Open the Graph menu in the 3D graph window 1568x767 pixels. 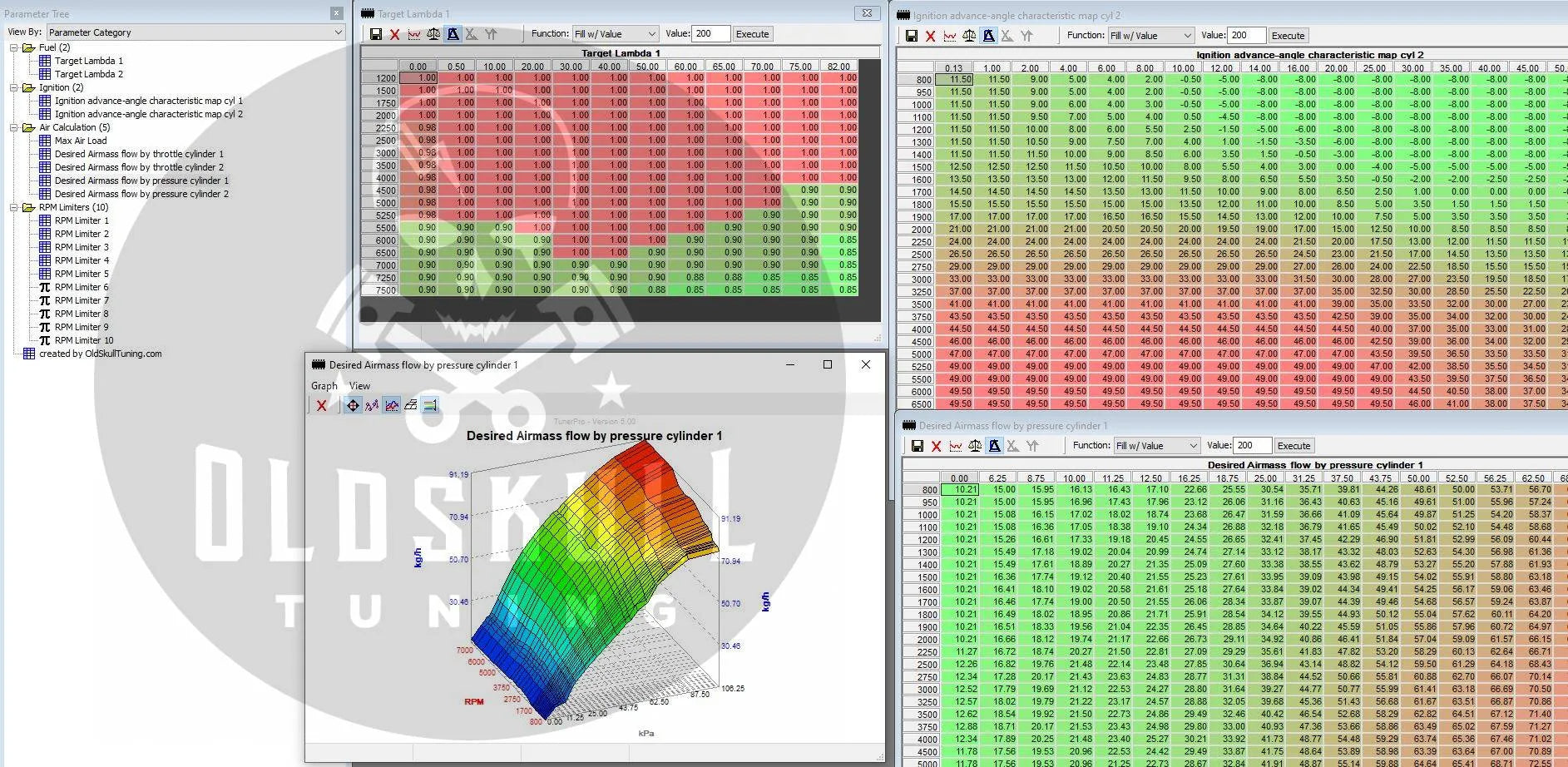click(x=324, y=386)
